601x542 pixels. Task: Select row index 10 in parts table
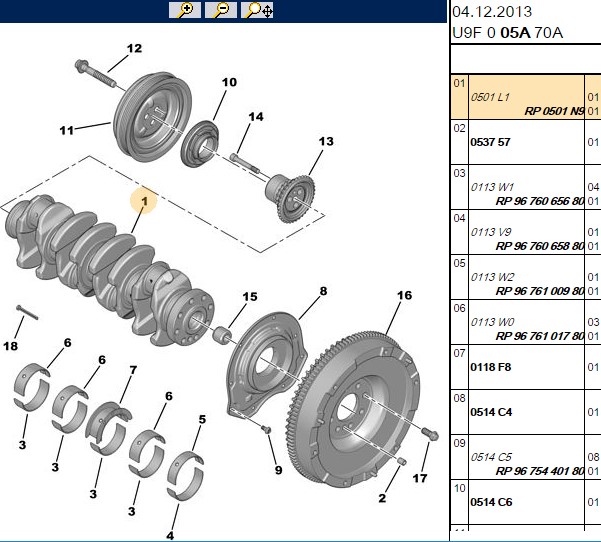pos(459,488)
